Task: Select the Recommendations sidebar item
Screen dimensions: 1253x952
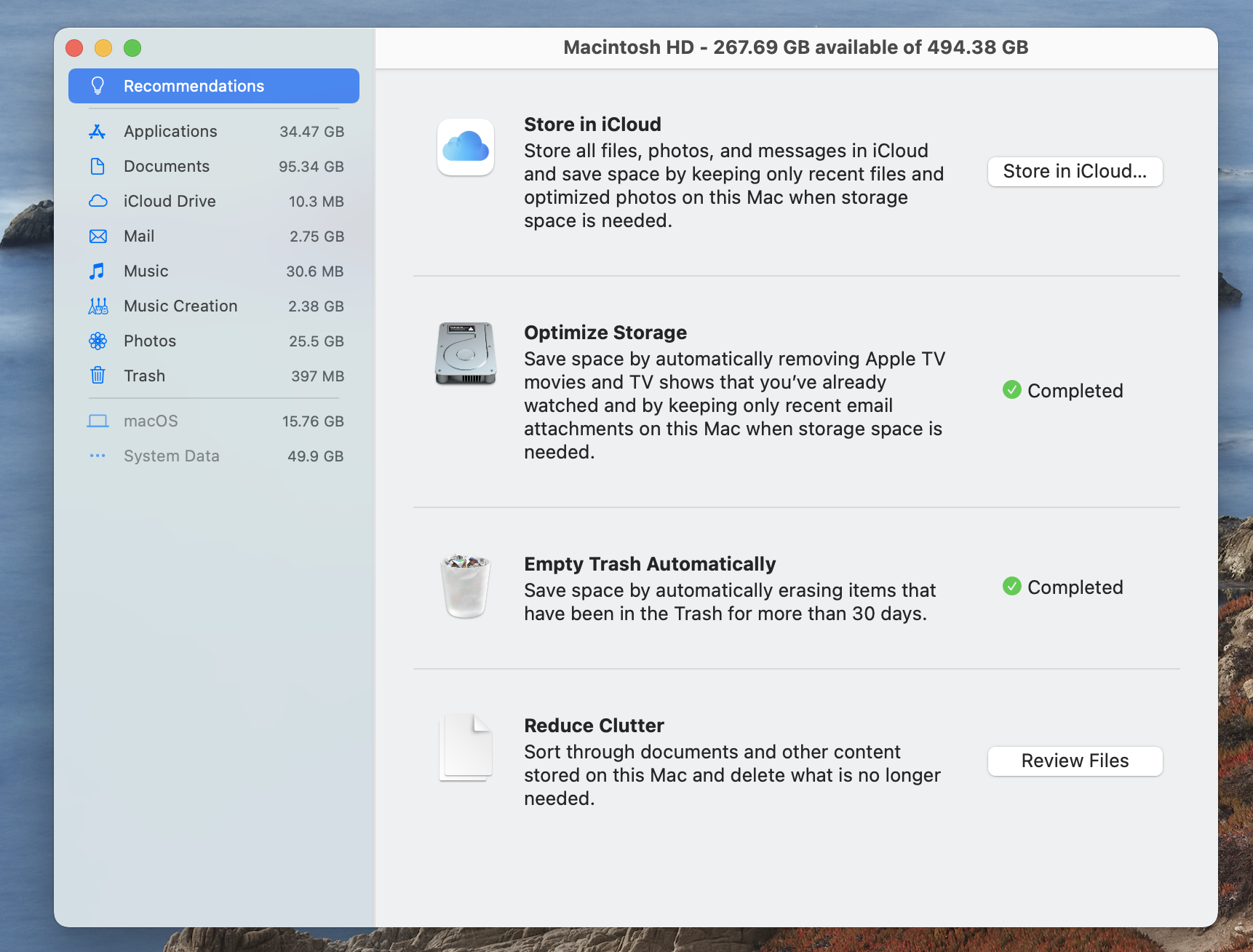Action: pyautogui.click(x=214, y=86)
